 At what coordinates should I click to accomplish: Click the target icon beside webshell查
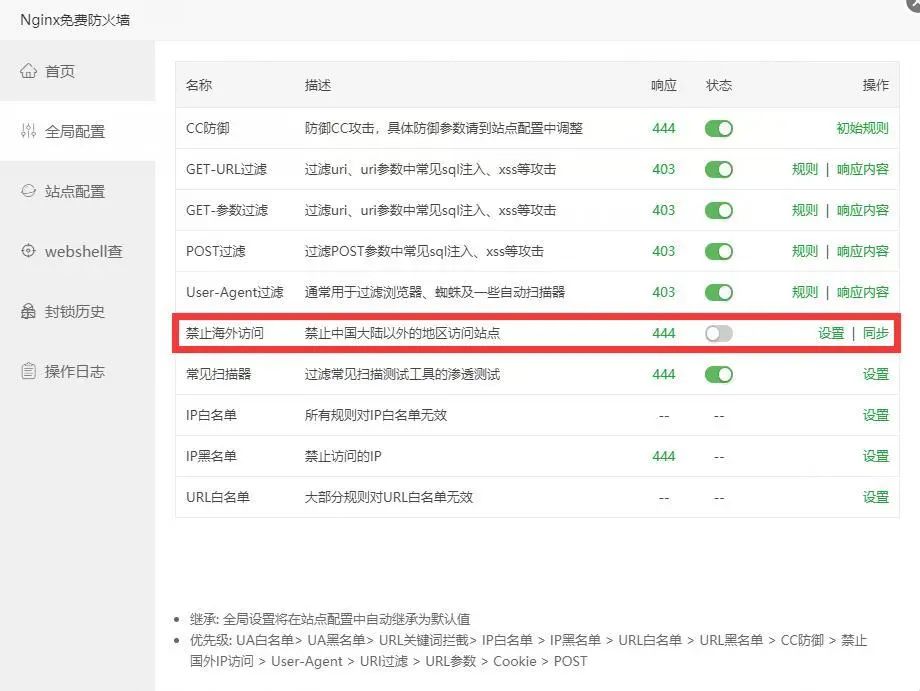28,250
